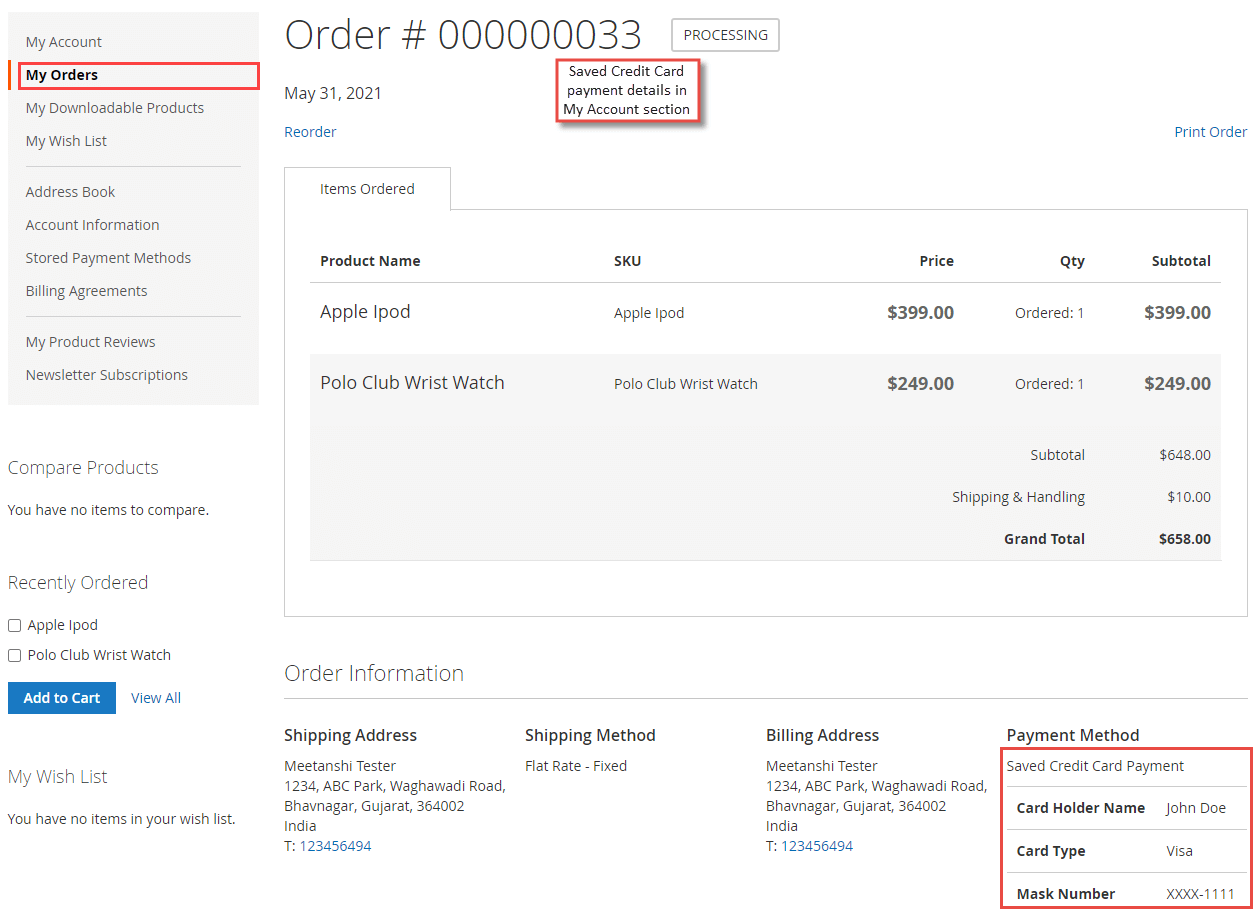The image size is (1258, 917).
Task: Open My Account in sidebar
Action: coord(64,42)
